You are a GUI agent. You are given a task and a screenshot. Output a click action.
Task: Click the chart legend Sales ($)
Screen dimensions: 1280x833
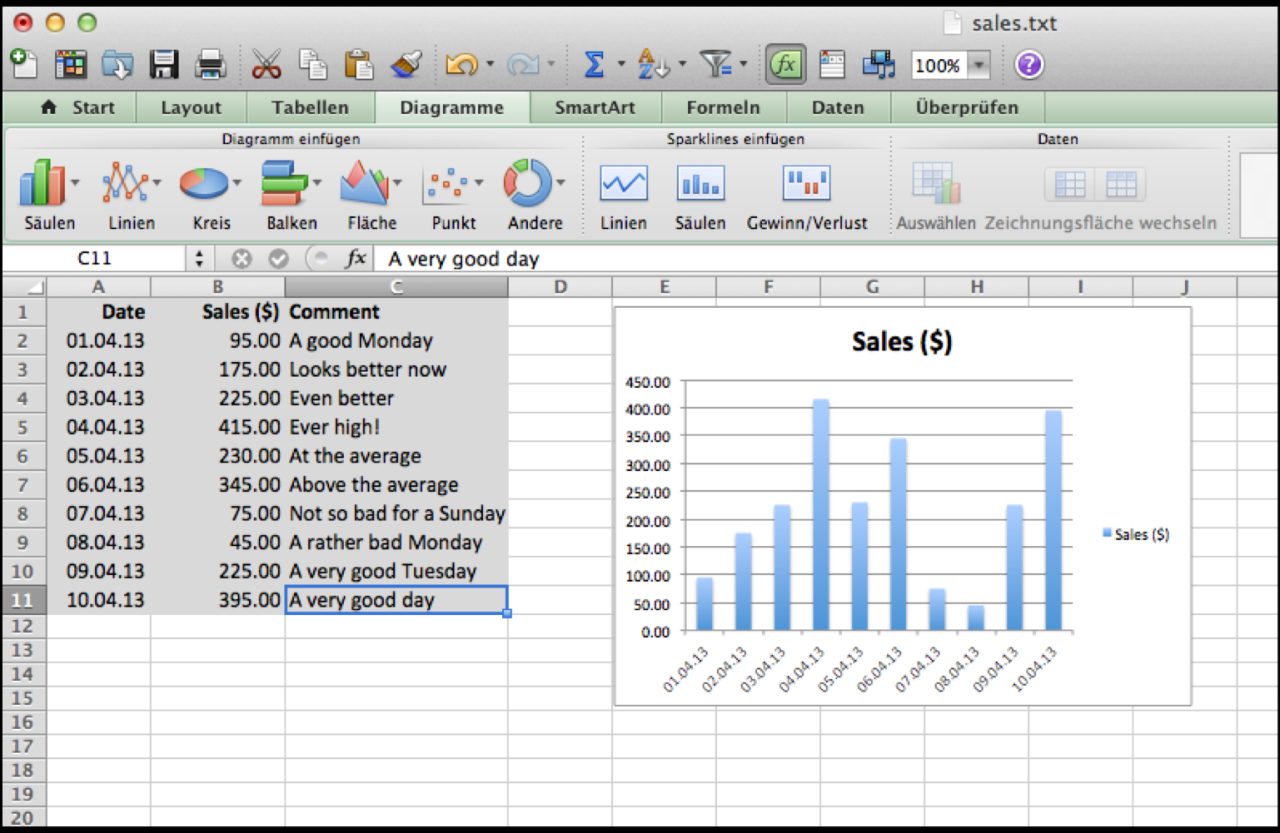1135,535
